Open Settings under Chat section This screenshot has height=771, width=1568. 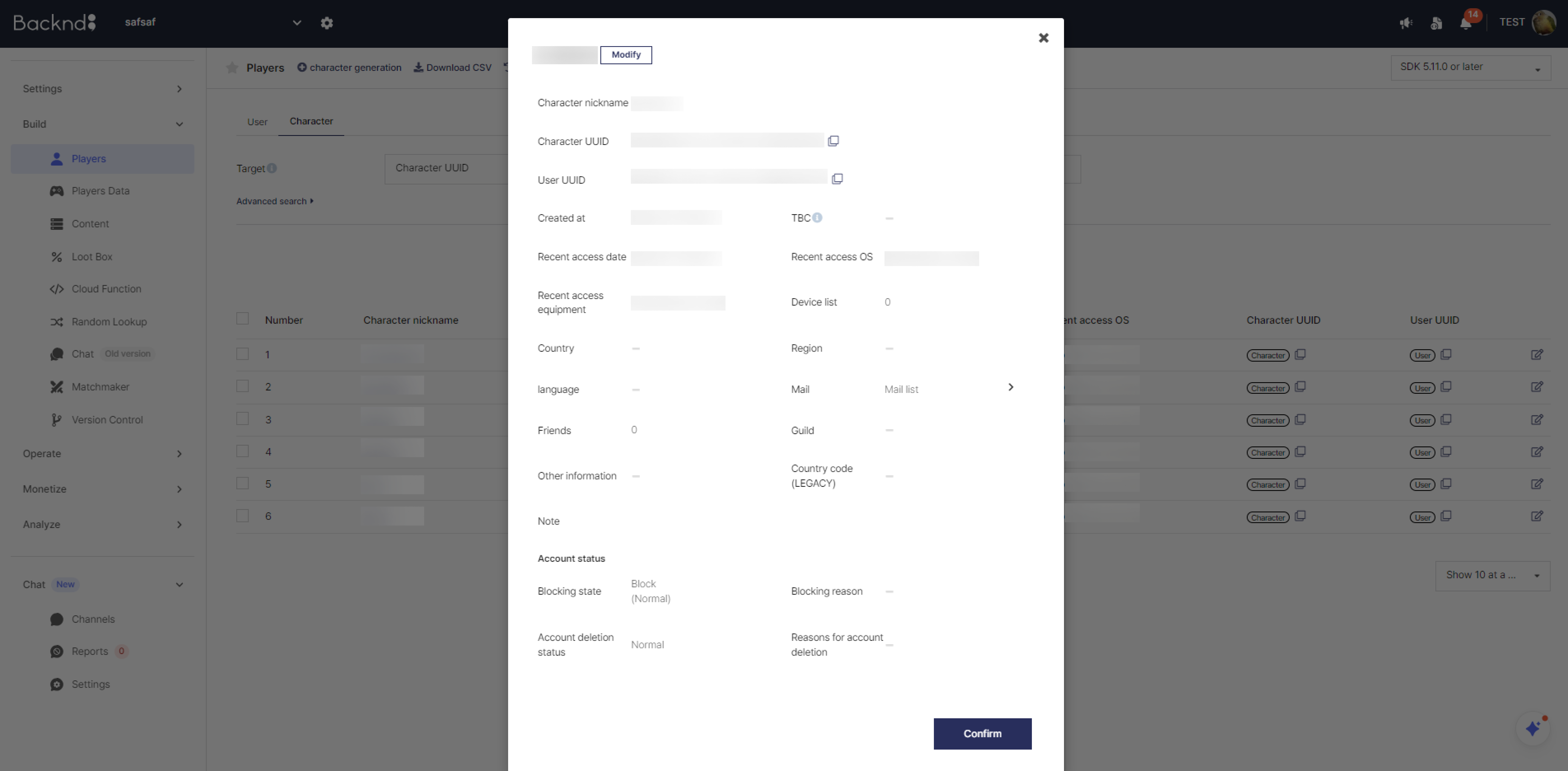(x=102, y=685)
